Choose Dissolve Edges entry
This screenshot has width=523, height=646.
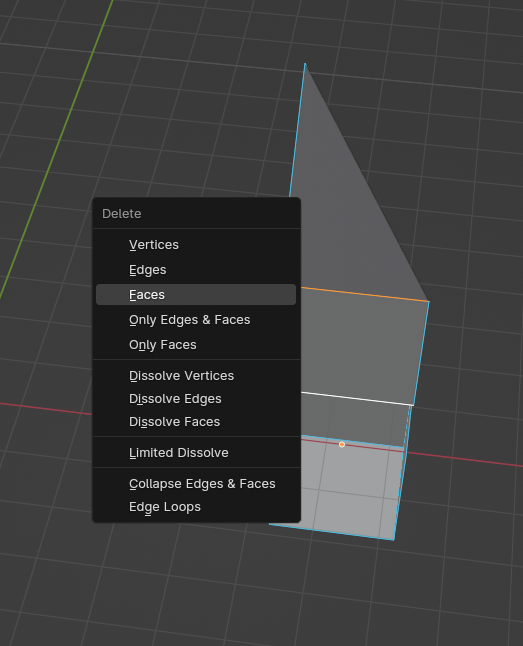(196, 399)
